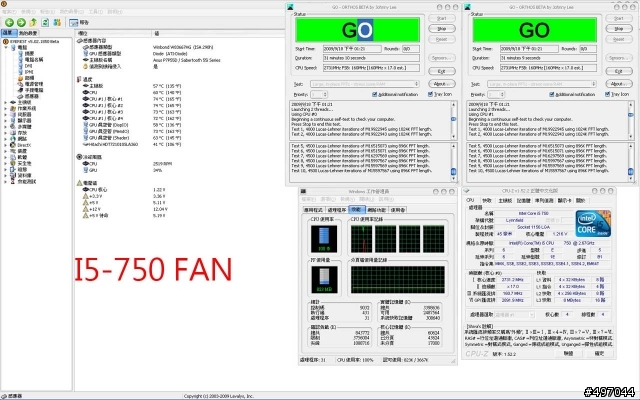This screenshot has width=640, height=400.
Task: Click Exit button in left ORTHOS
Action: (x=442, y=71)
